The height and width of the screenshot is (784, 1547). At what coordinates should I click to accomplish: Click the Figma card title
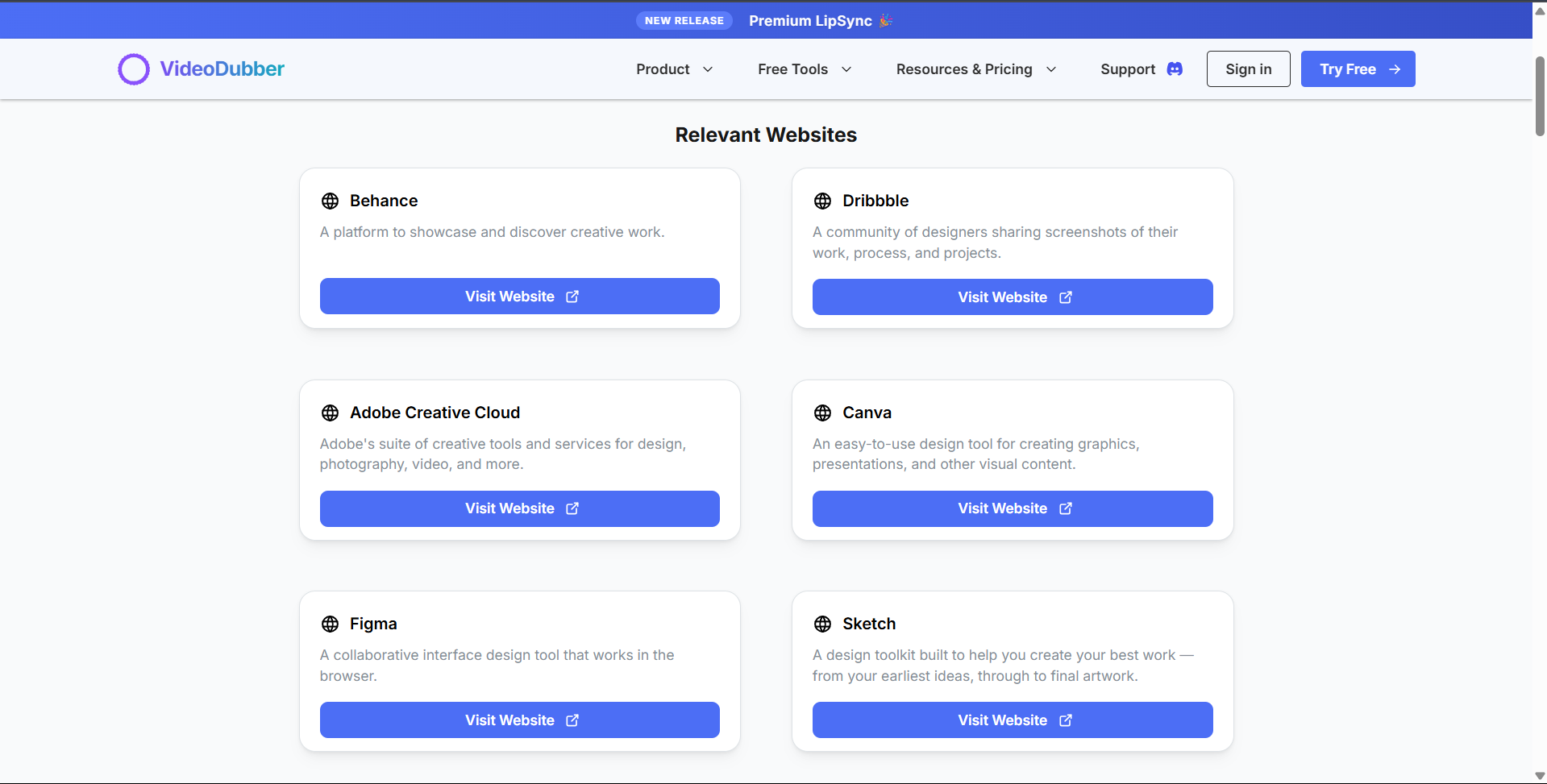(x=373, y=624)
